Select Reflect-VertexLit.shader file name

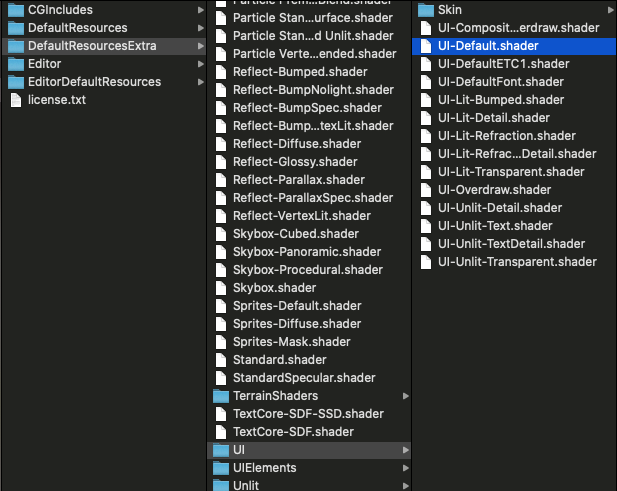pyautogui.click(x=302, y=216)
